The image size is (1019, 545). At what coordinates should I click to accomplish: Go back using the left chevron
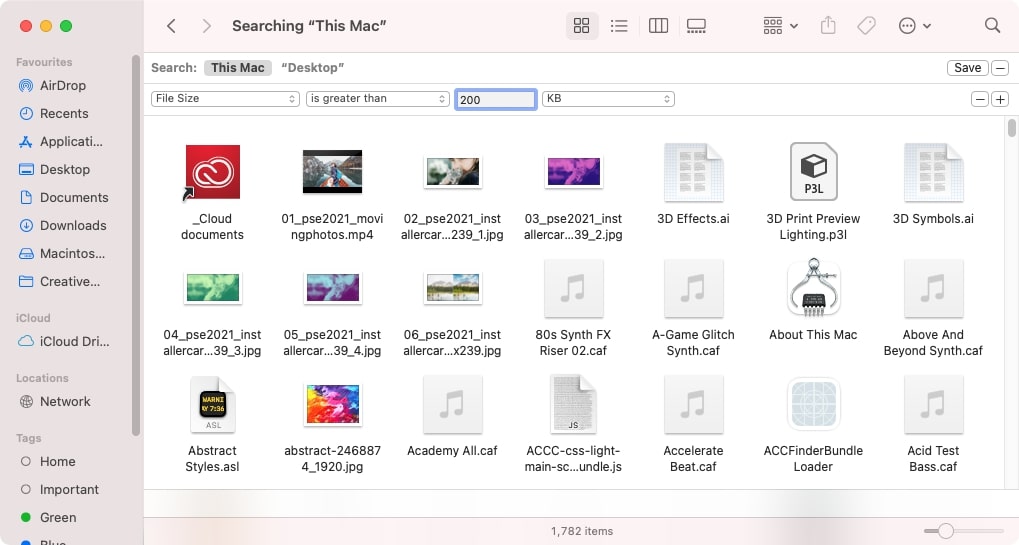(x=171, y=26)
